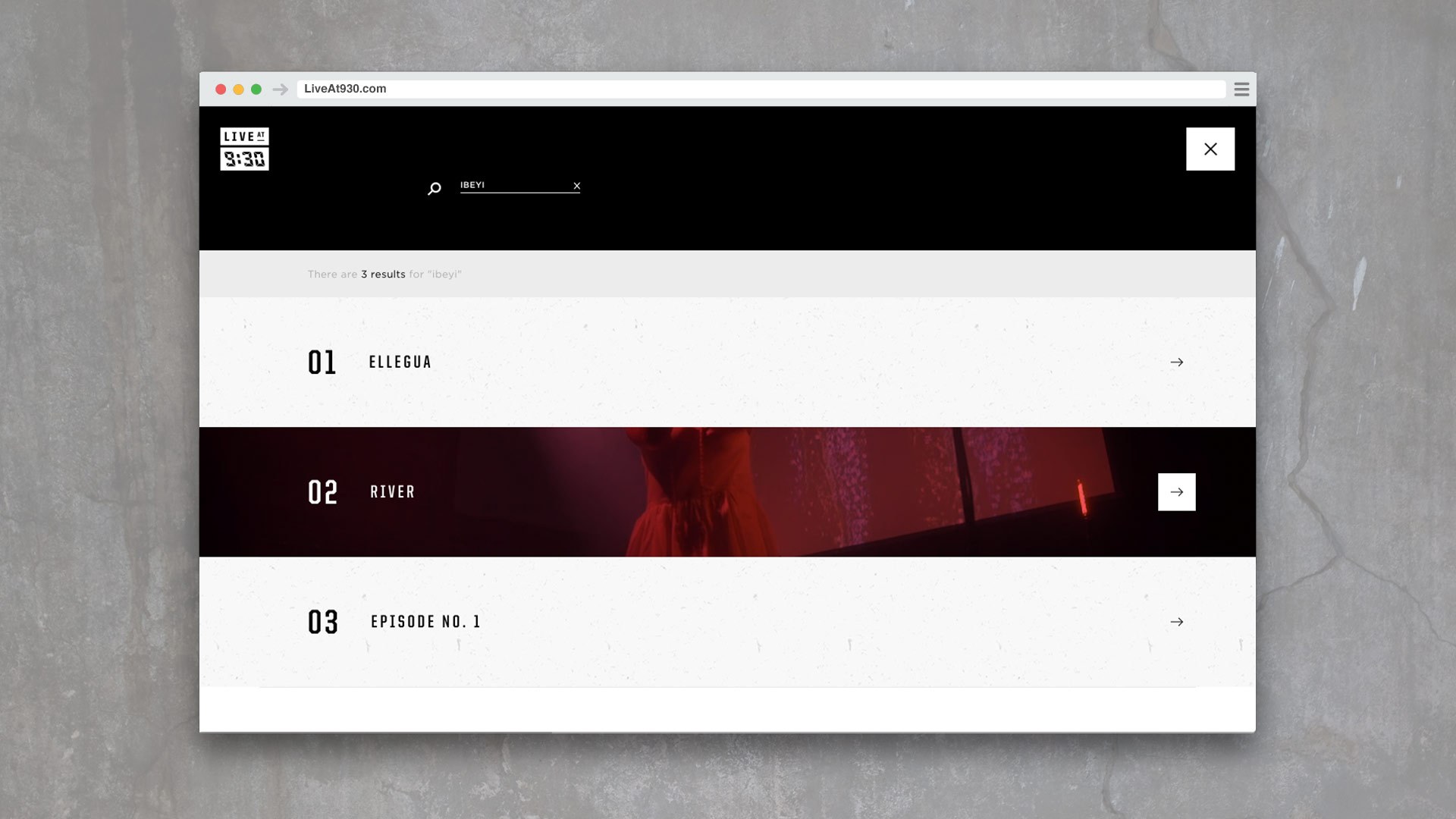This screenshot has height=819, width=1456.
Task: Open Ellegua result via its arrow
Action: click(x=1176, y=362)
